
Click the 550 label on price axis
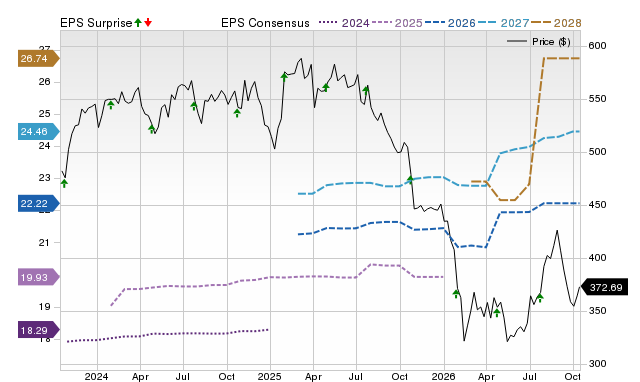click(597, 99)
